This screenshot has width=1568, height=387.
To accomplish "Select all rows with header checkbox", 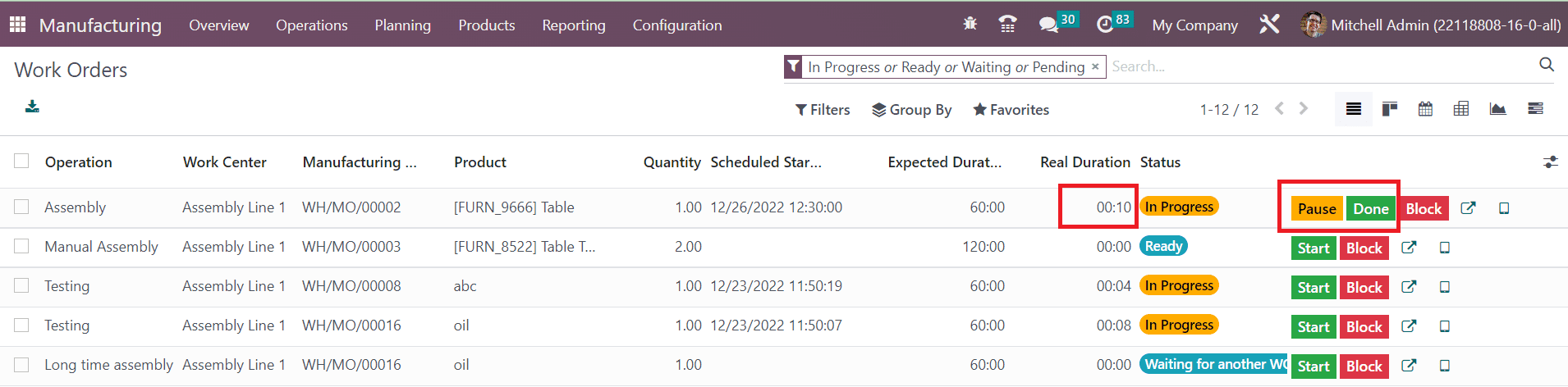I will tap(21, 161).
